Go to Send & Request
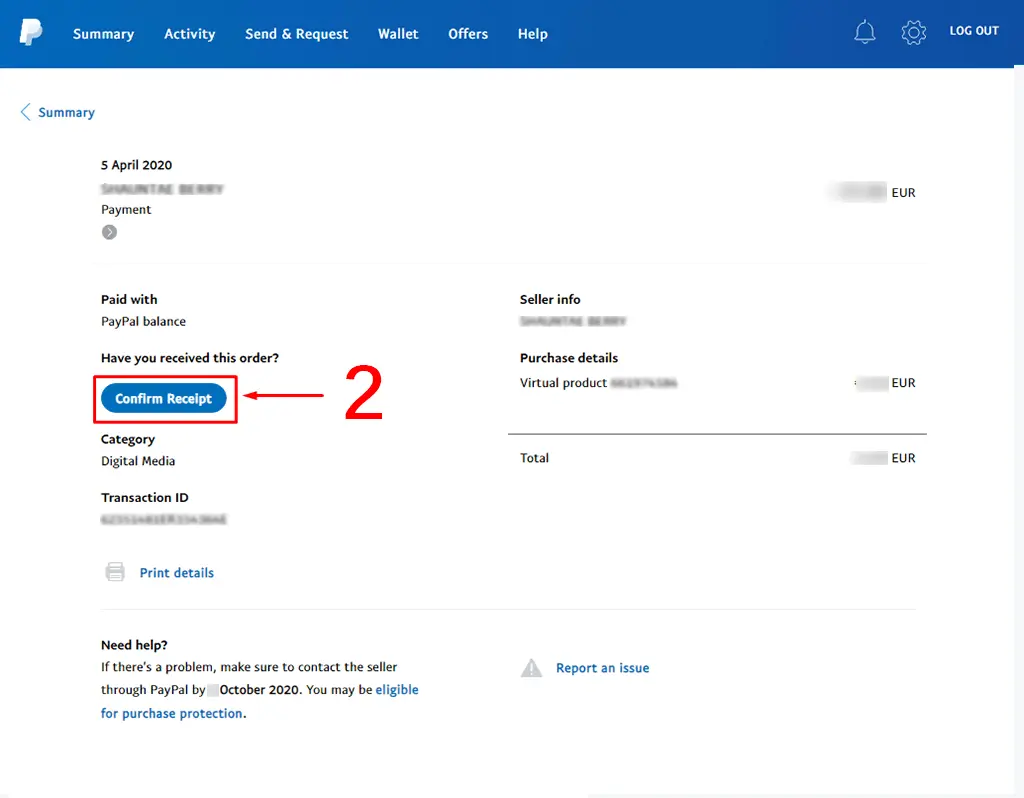 click(x=296, y=34)
